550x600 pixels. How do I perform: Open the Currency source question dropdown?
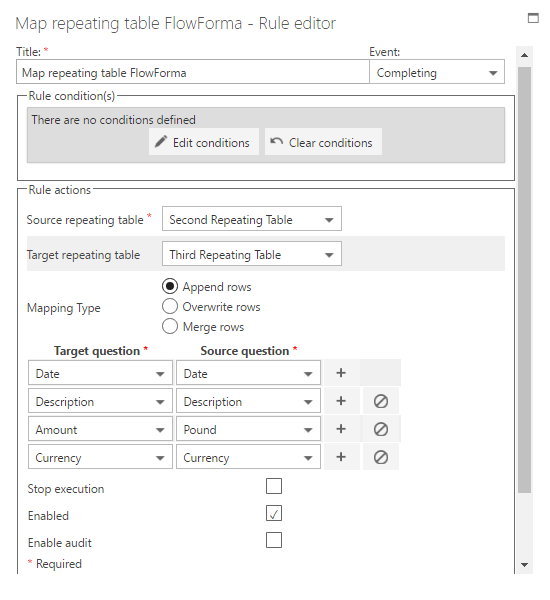click(x=248, y=457)
